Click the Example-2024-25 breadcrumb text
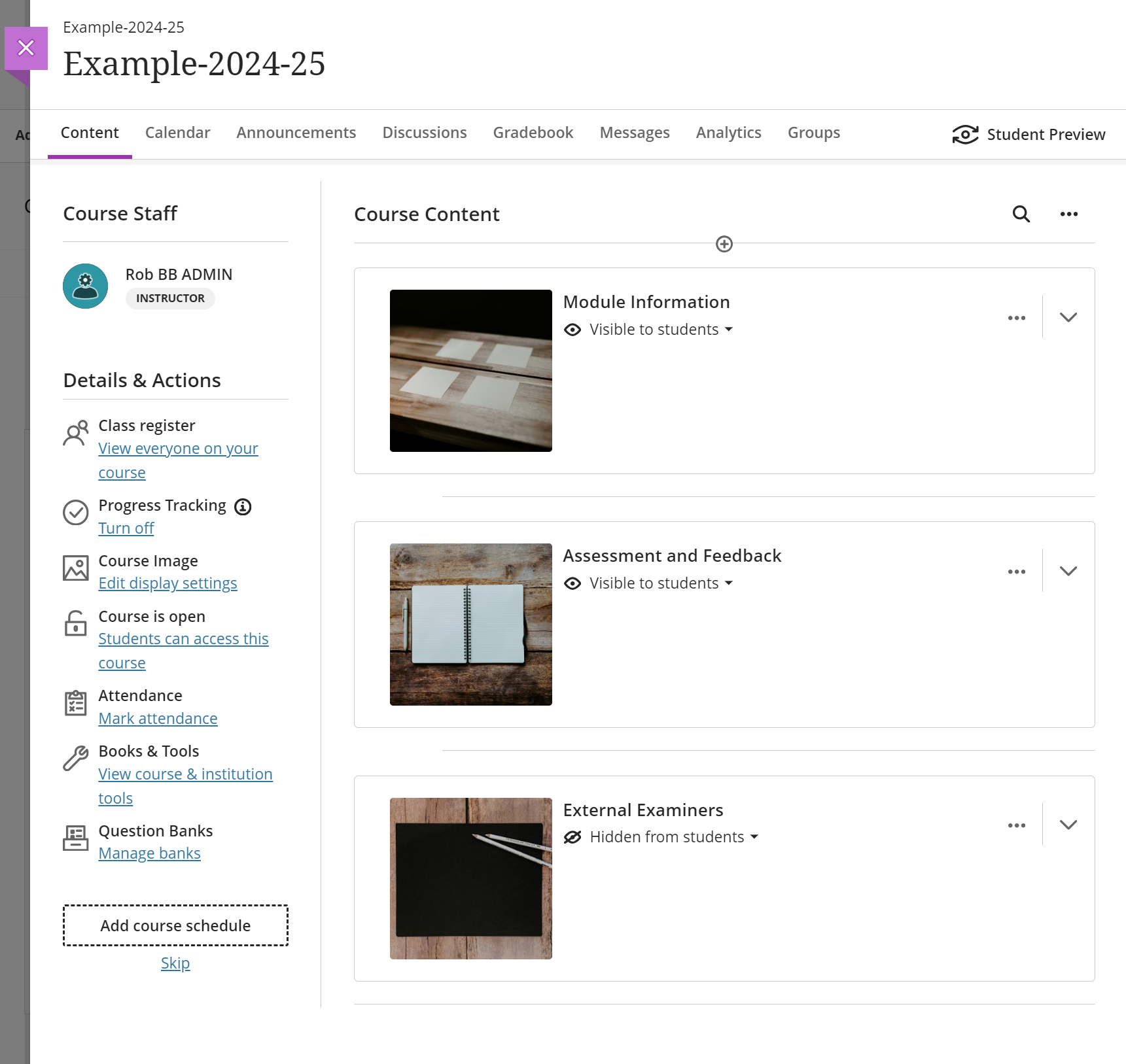The image size is (1126, 1064). point(124,27)
